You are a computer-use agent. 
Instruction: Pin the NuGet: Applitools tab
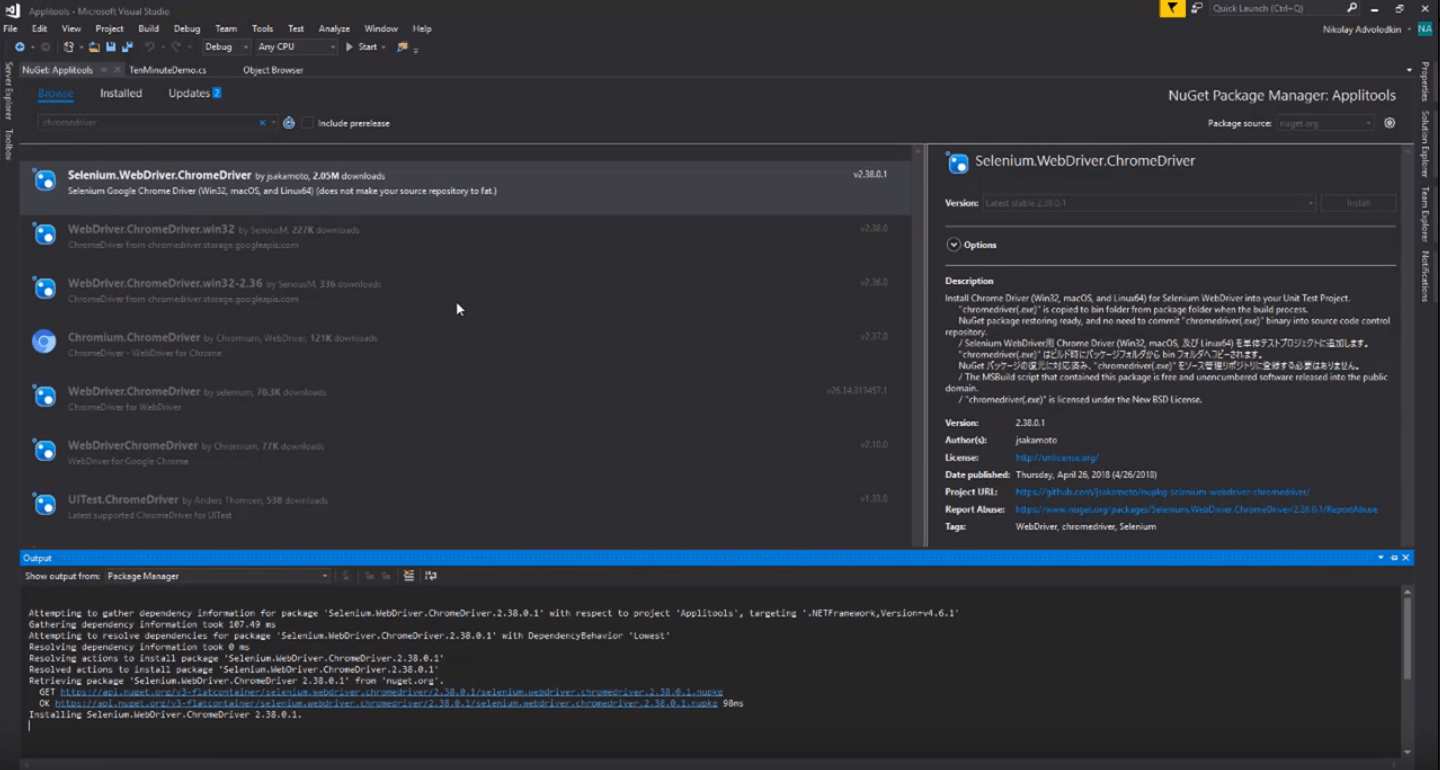pyautogui.click(x=105, y=70)
